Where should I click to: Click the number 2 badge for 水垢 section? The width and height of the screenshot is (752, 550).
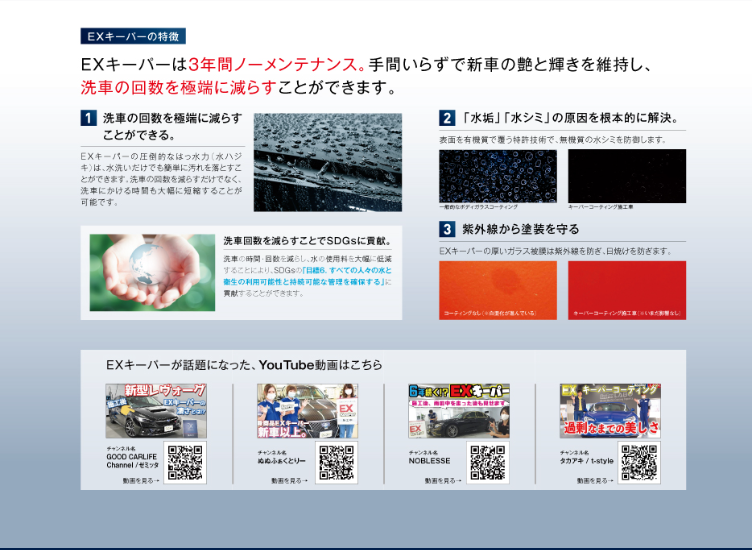(x=447, y=118)
